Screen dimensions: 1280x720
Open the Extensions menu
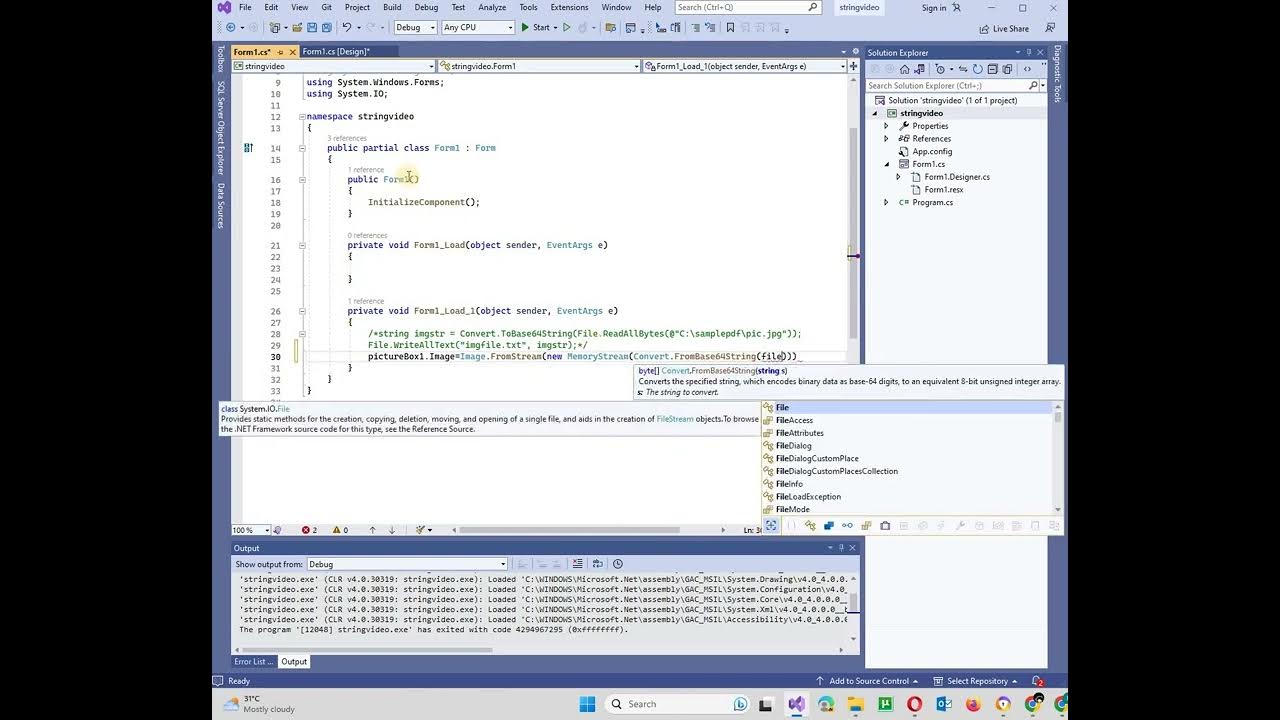click(569, 7)
